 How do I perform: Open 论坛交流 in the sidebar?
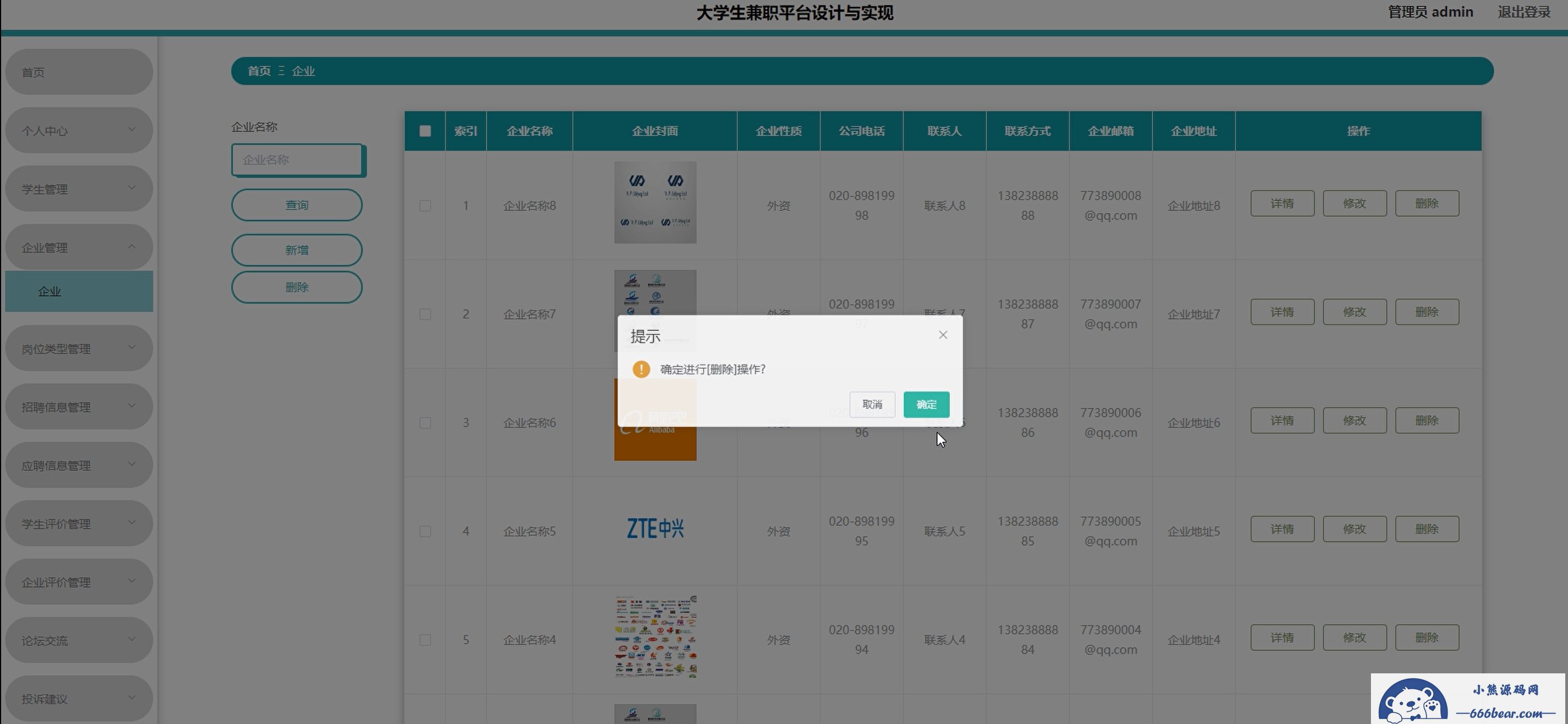[x=79, y=640]
